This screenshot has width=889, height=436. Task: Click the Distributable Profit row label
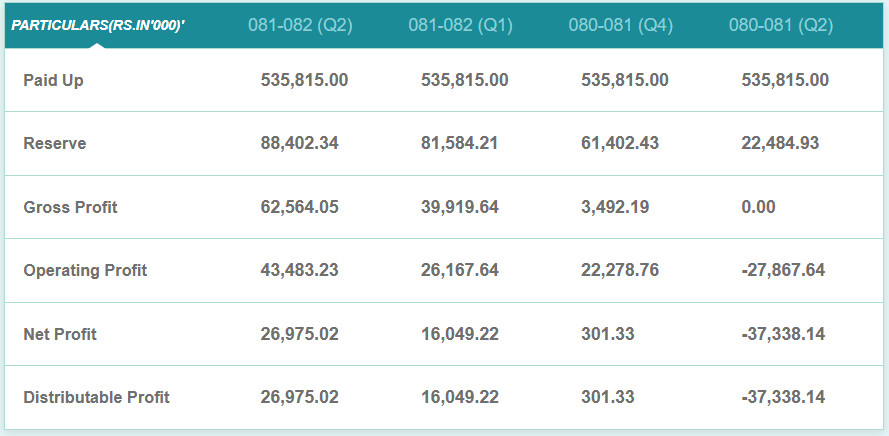tap(96, 397)
